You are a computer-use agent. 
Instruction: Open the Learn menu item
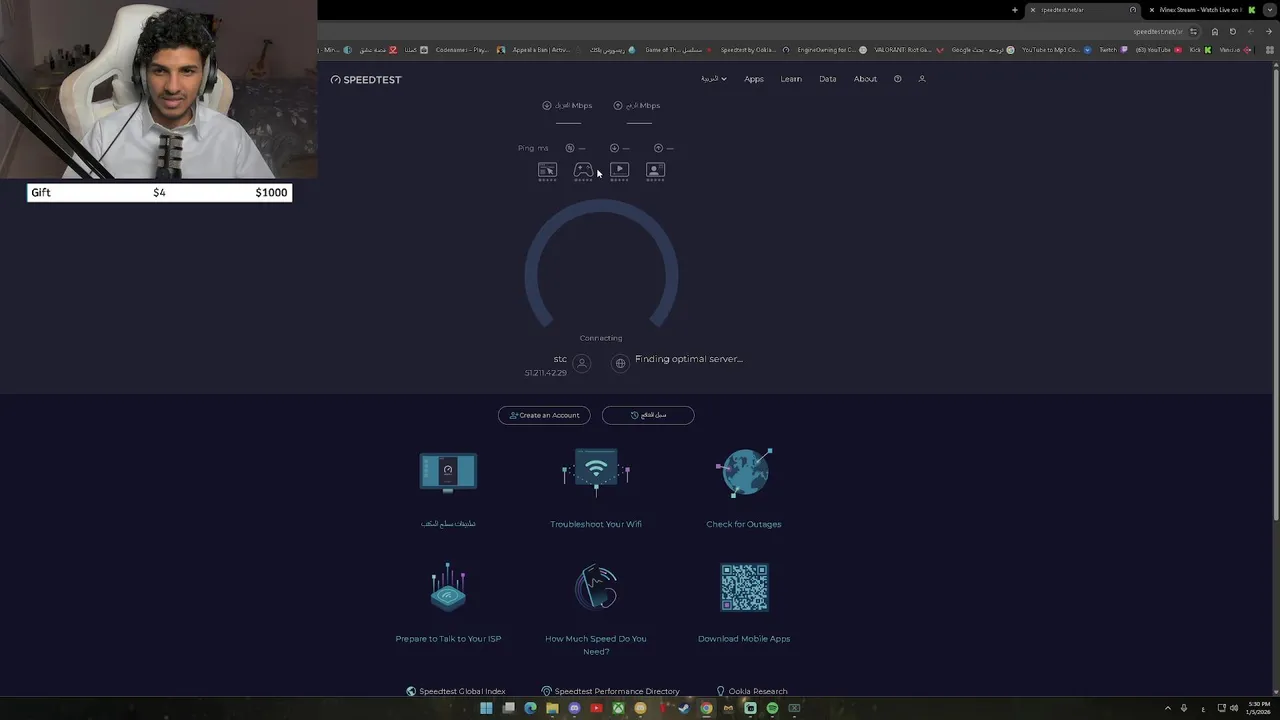[x=791, y=79]
